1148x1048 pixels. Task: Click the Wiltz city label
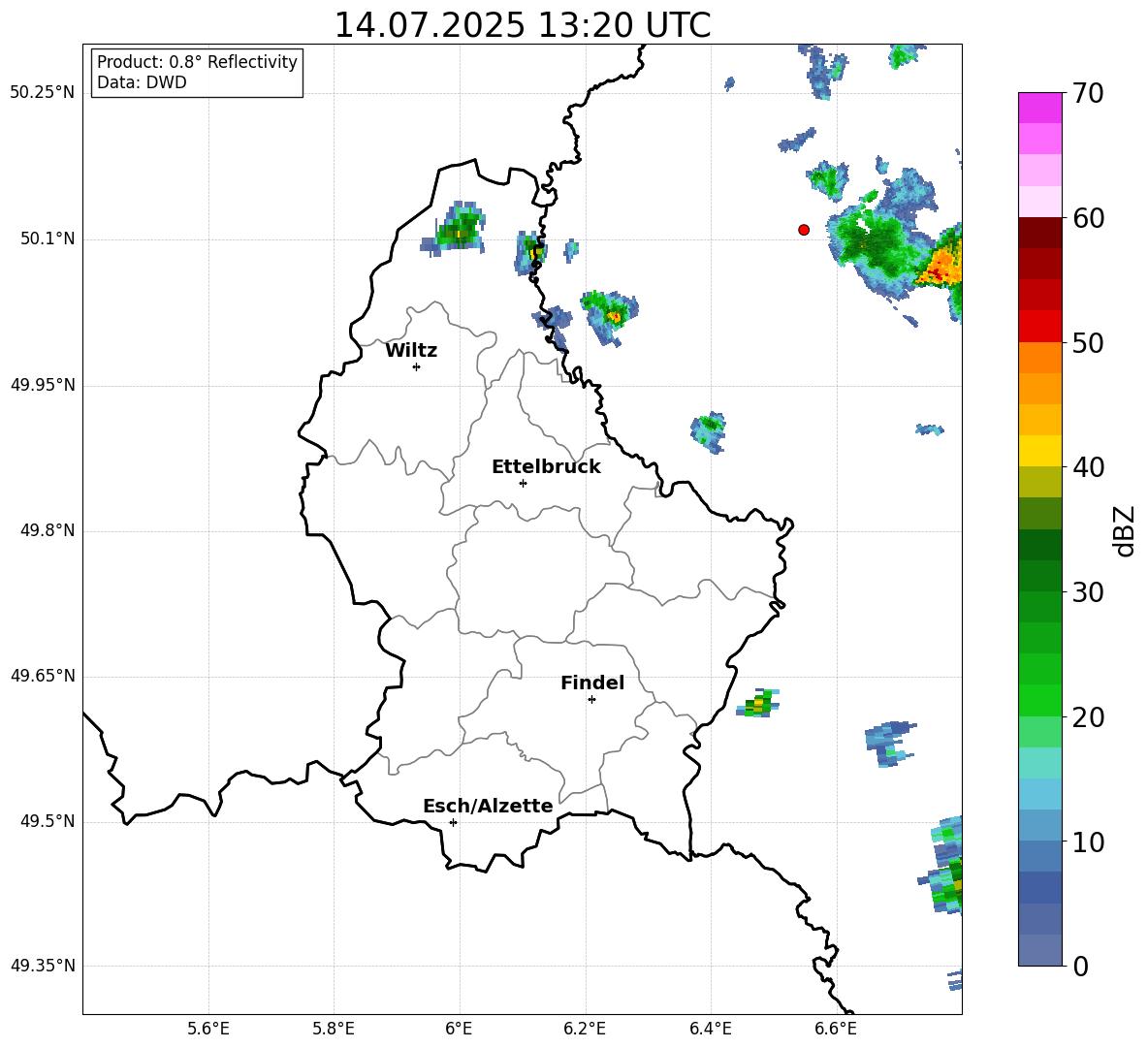click(411, 351)
